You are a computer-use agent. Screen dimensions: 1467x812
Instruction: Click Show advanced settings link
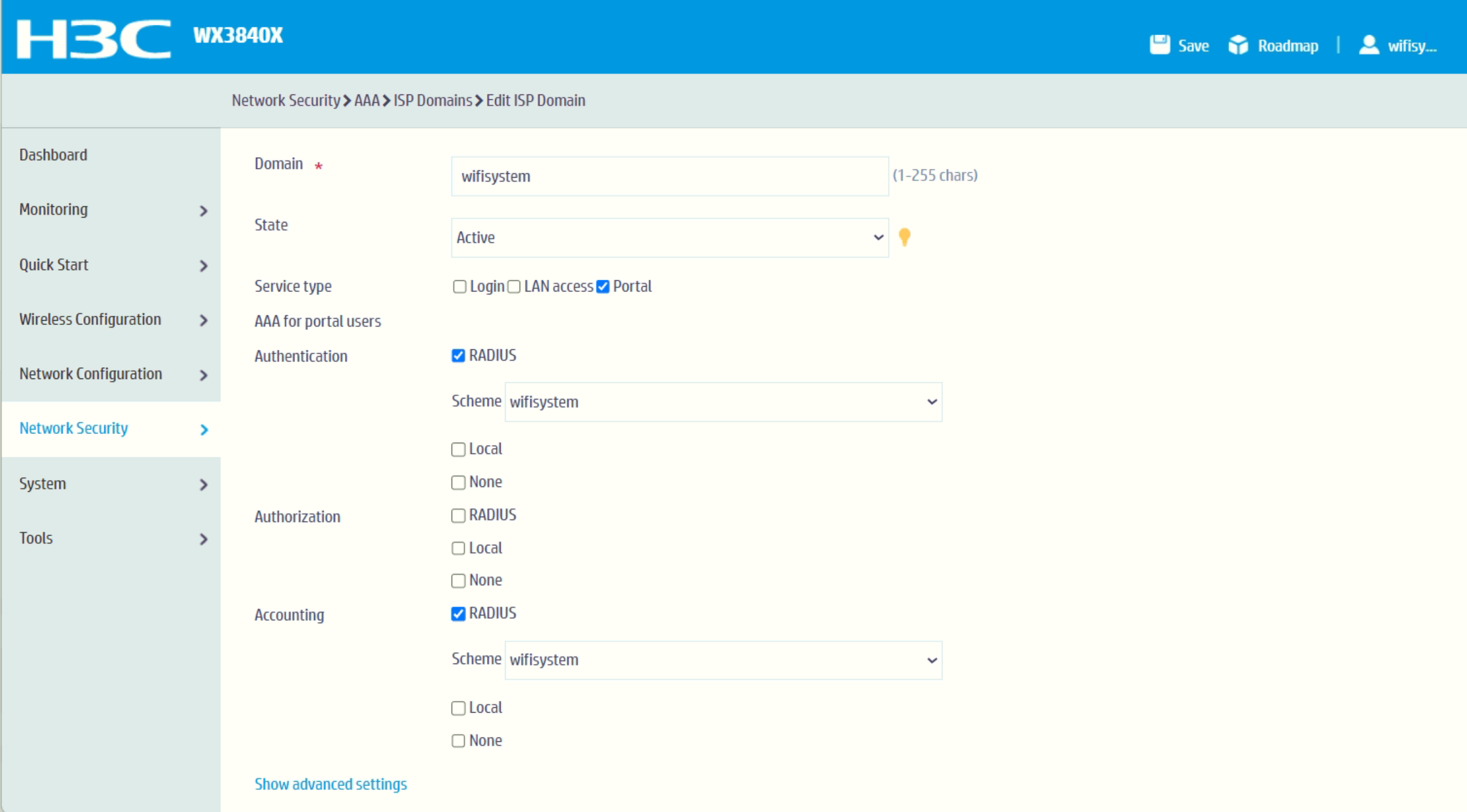click(331, 784)
